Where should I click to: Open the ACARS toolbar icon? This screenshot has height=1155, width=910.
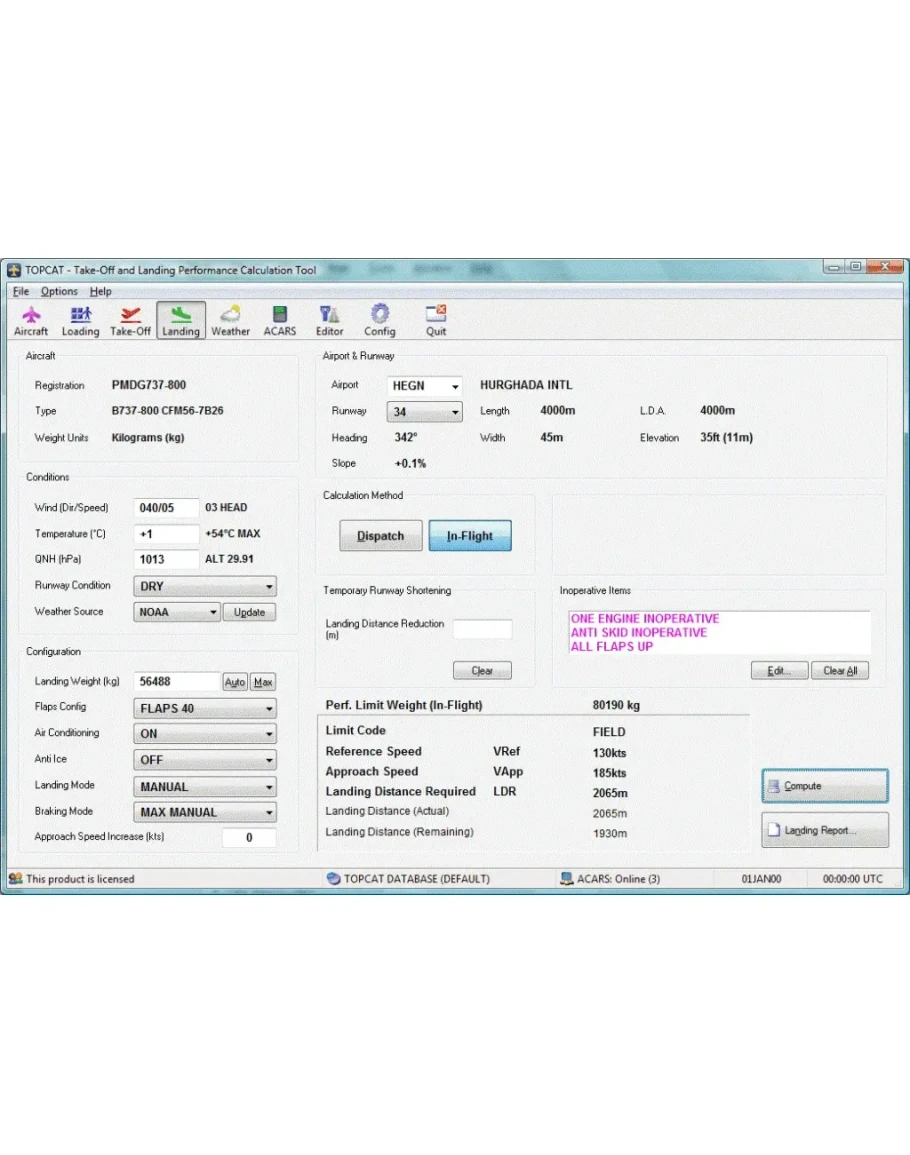pyautogui.click(x=280, y=321)
